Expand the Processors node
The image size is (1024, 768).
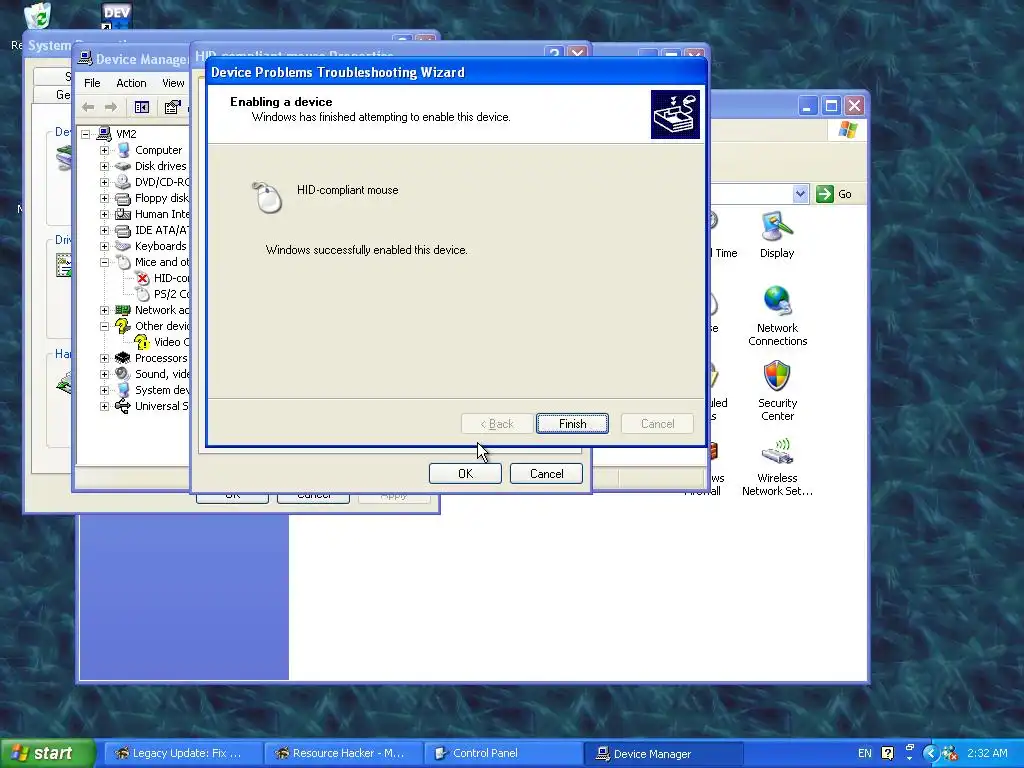[x=104, y=358]
